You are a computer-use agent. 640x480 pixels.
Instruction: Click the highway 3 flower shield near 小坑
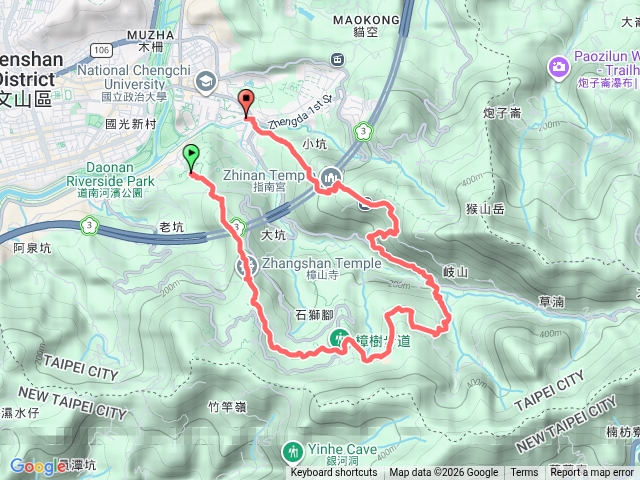(363, 131)
